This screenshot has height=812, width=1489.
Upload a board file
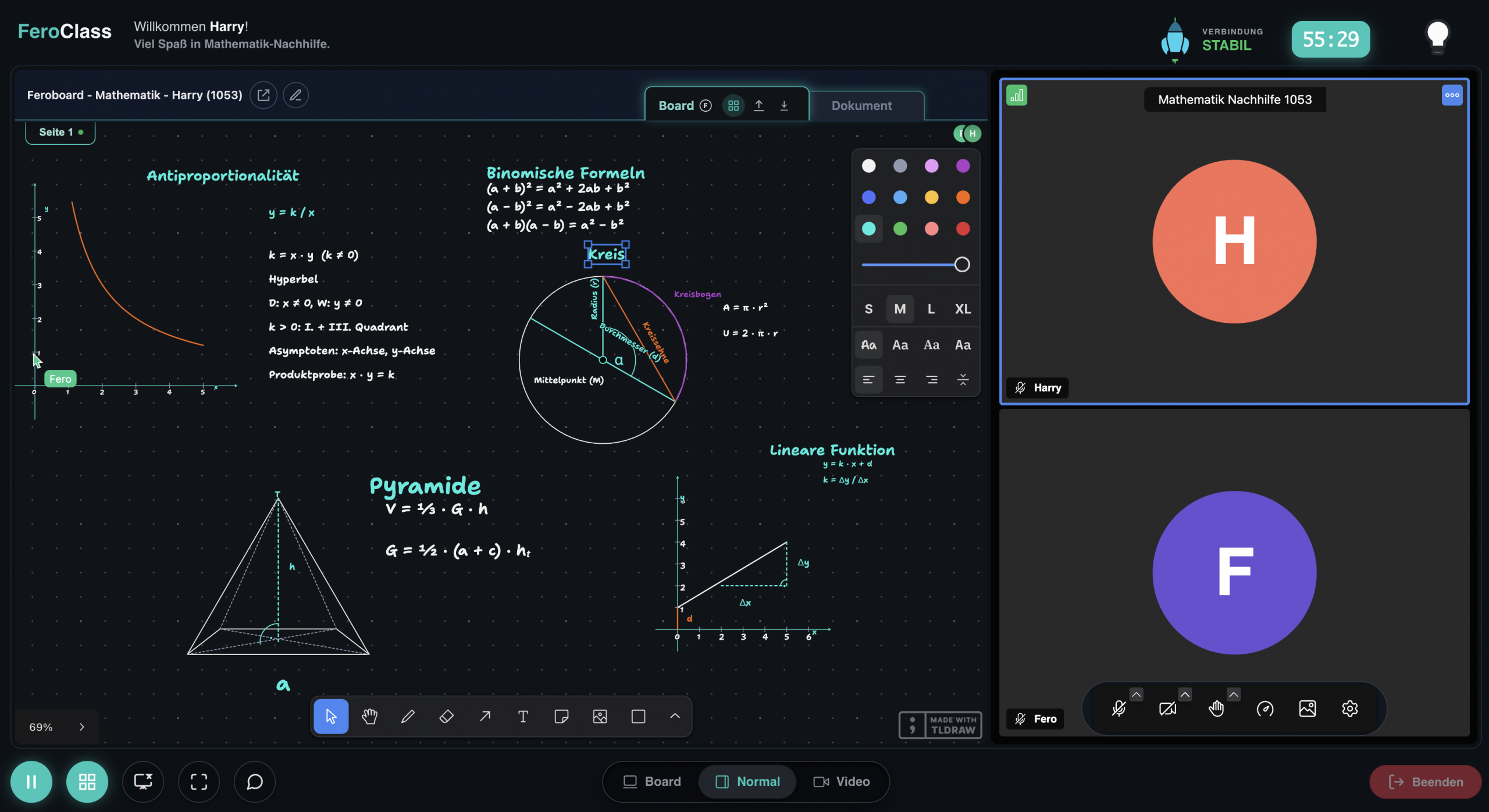click(x=759, y=105)
